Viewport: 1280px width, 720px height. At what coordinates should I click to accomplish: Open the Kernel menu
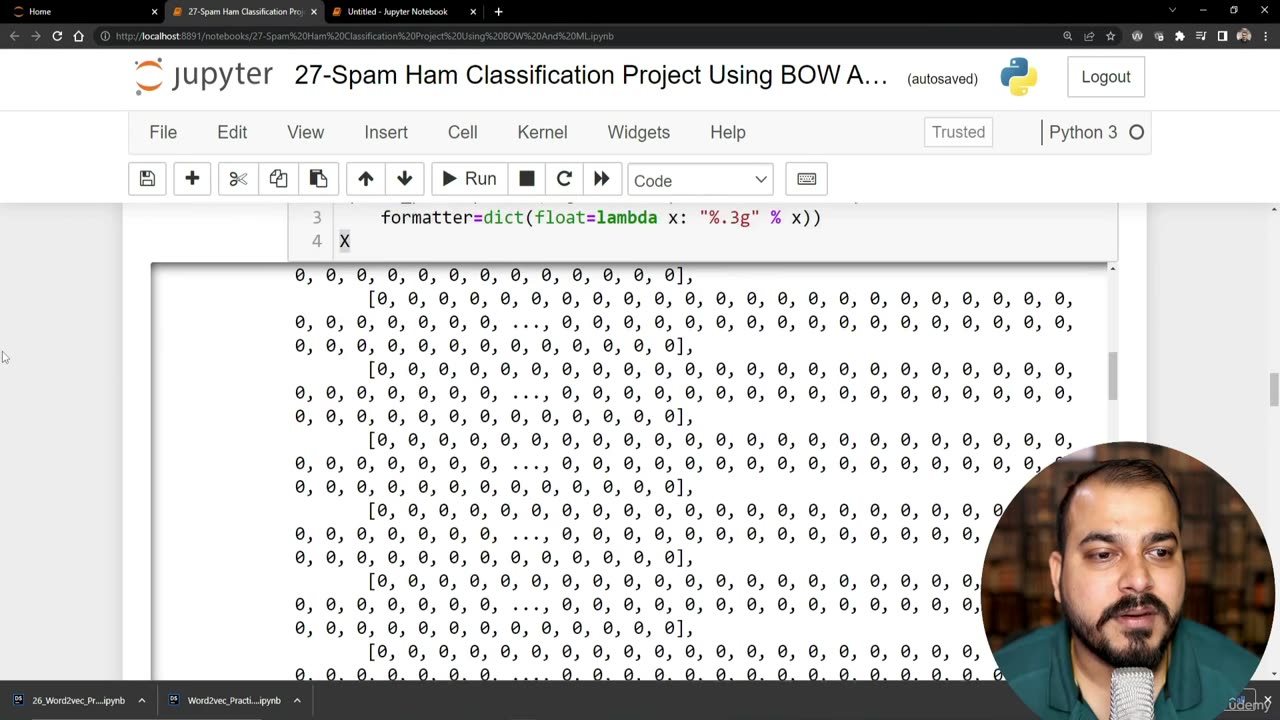point(542,132)
